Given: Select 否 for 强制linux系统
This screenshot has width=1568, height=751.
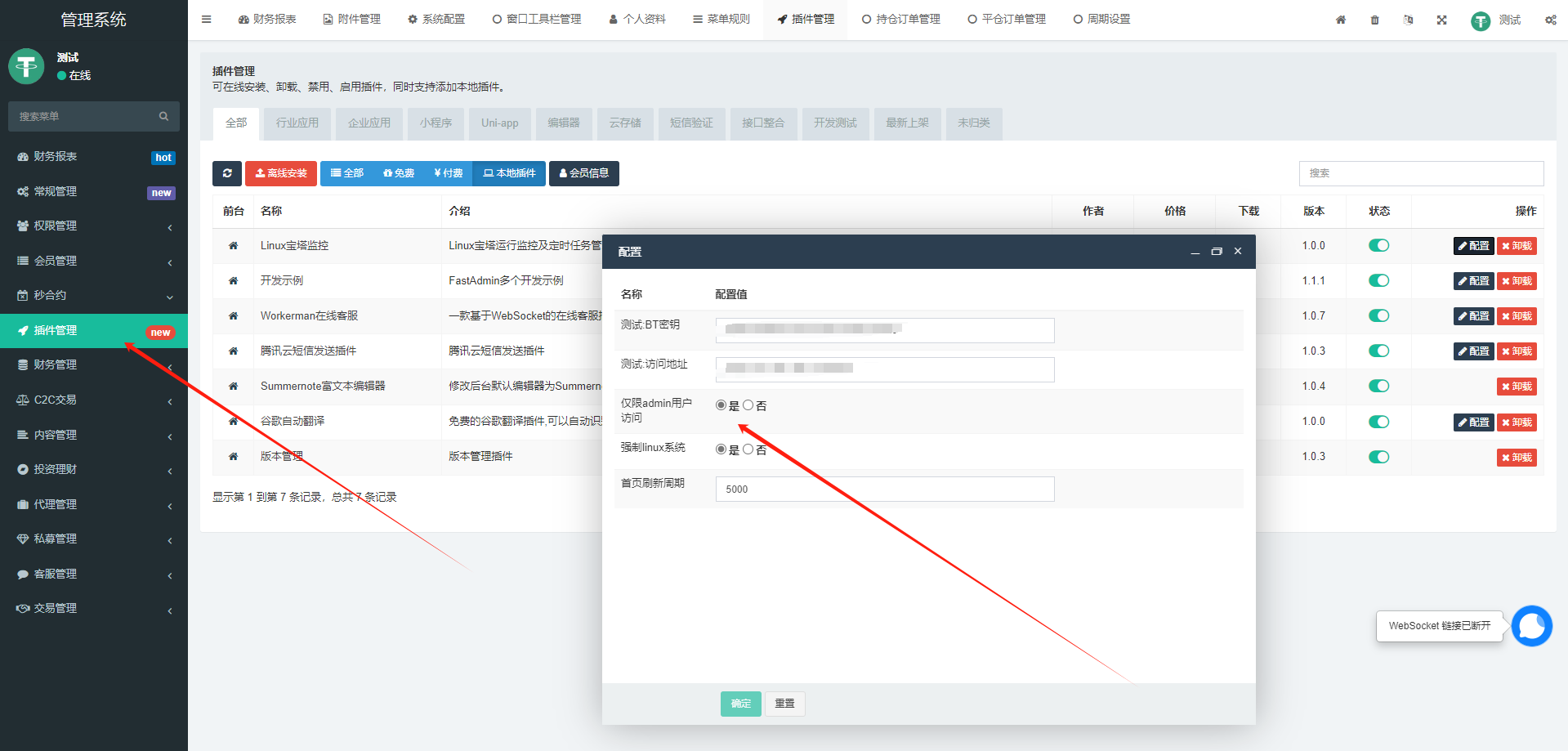Looking at the screenshot, I should (x=748, y=449).
